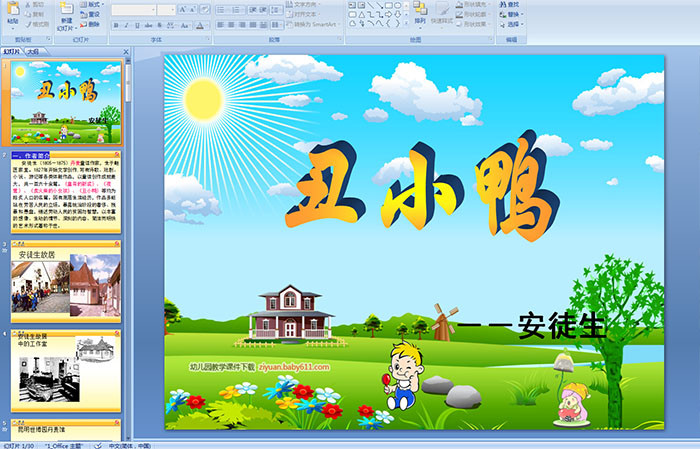Select the right block arrow shape
Image resolution: width=700 pixels, height=449 pixels.
[388, 14]
